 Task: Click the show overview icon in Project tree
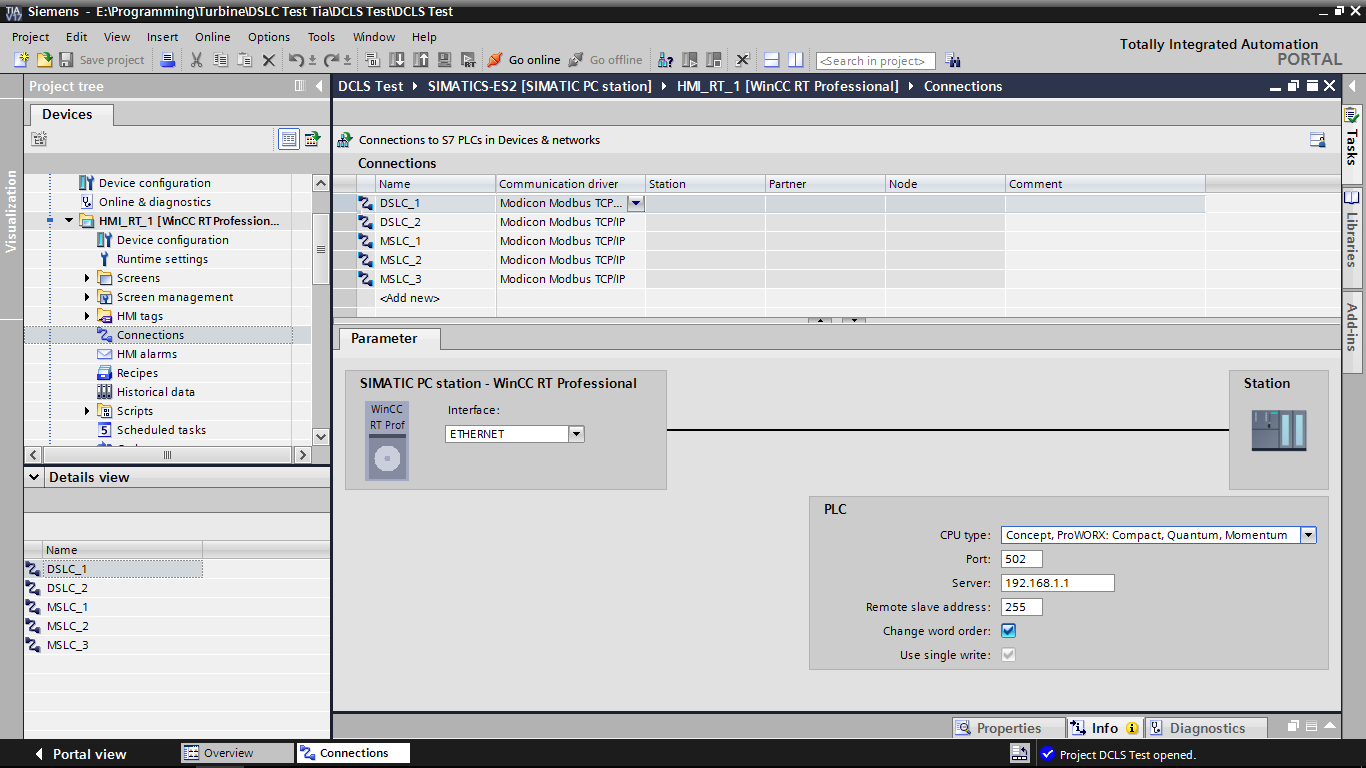[289, 139]
